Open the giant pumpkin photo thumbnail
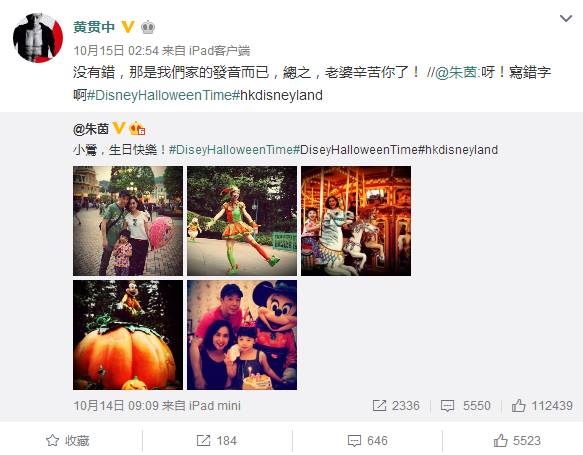583x455 pixels. click(x=128, y=335)
